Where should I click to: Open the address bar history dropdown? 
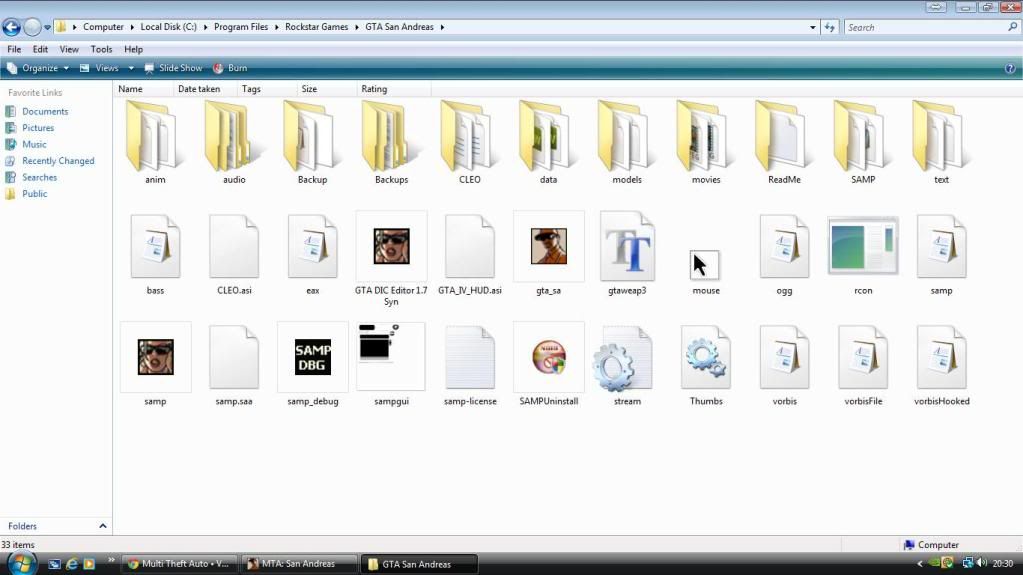point(812,27)
